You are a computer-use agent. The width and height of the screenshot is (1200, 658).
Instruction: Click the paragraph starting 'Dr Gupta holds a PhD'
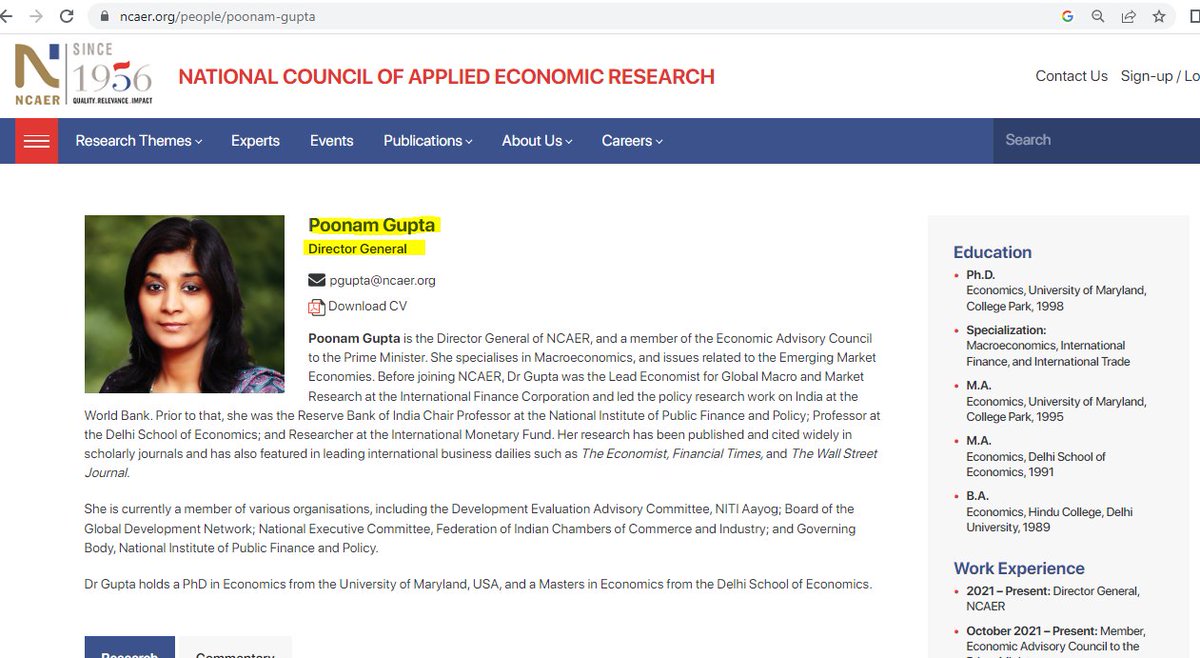pos(478,584)
